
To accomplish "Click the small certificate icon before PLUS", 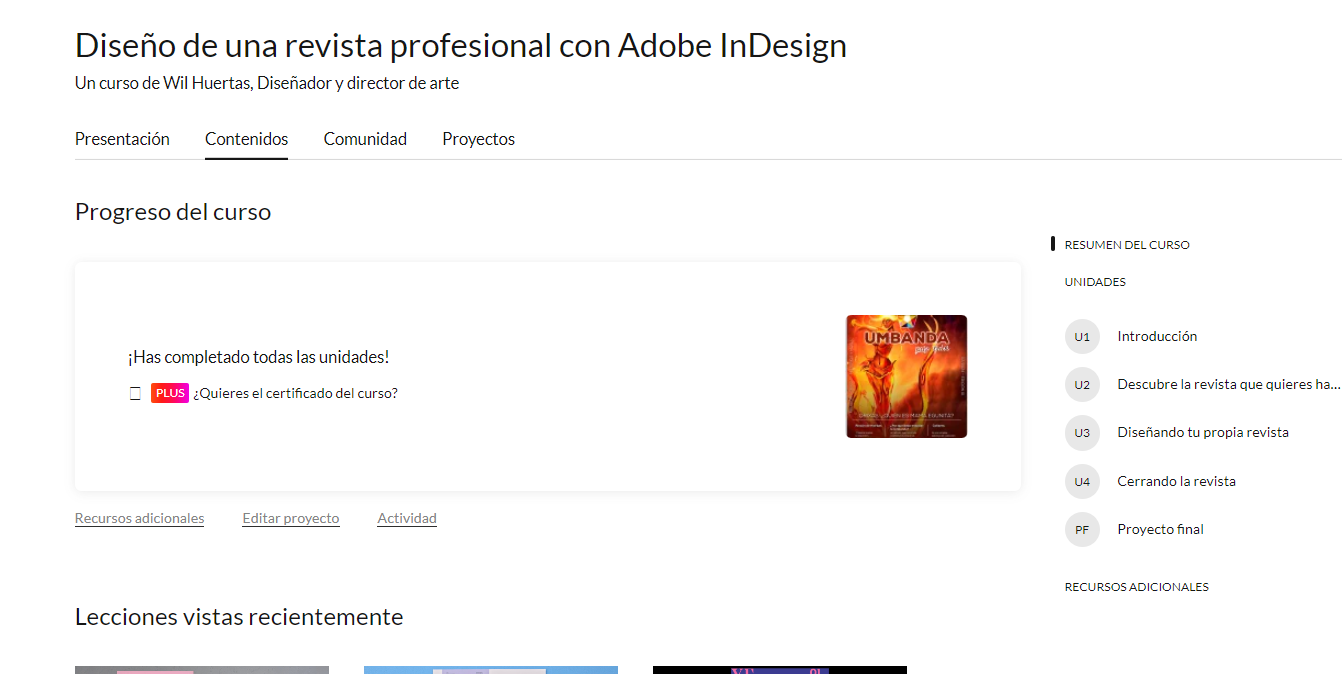I will (x=135, y=394).
